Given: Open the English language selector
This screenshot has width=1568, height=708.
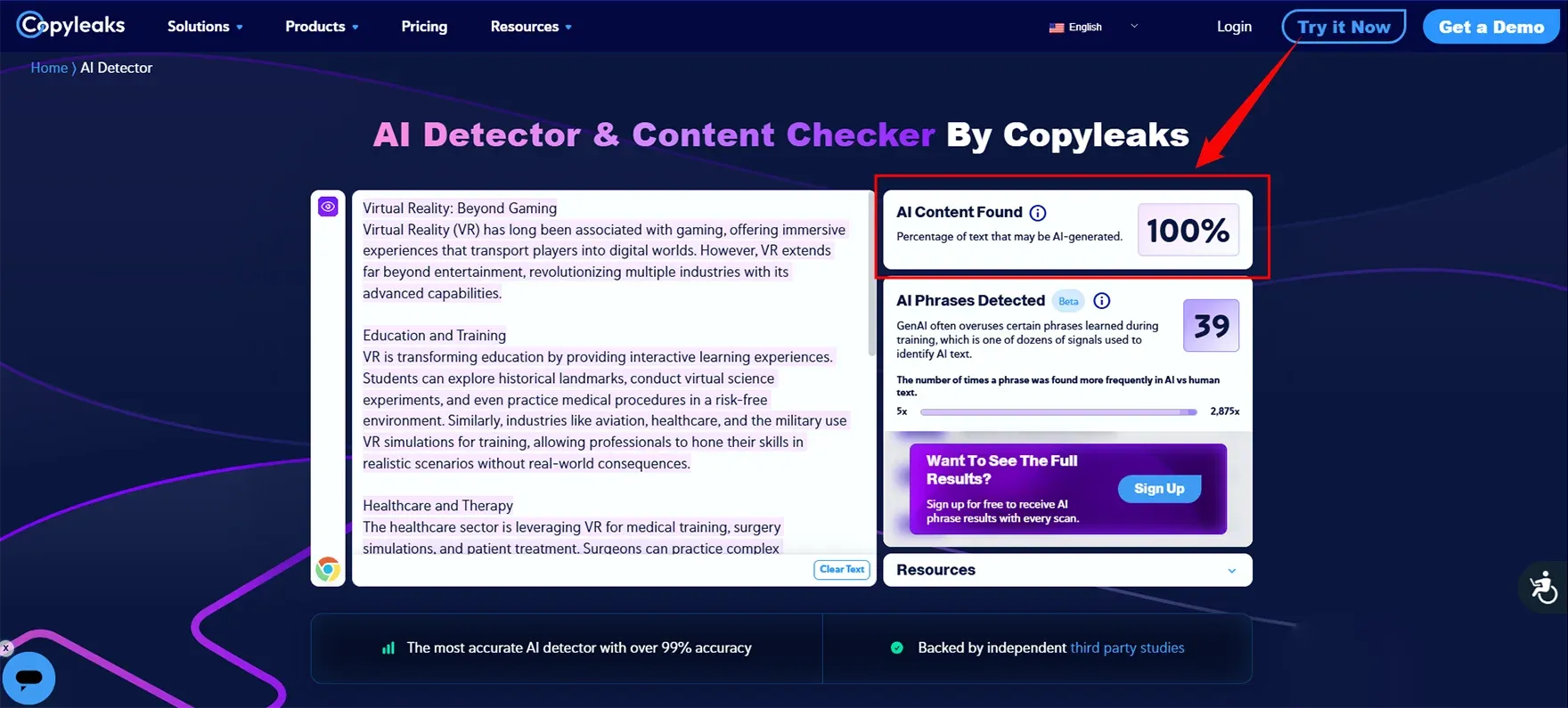Looking at the screenshot, I should click(1094, 27).
